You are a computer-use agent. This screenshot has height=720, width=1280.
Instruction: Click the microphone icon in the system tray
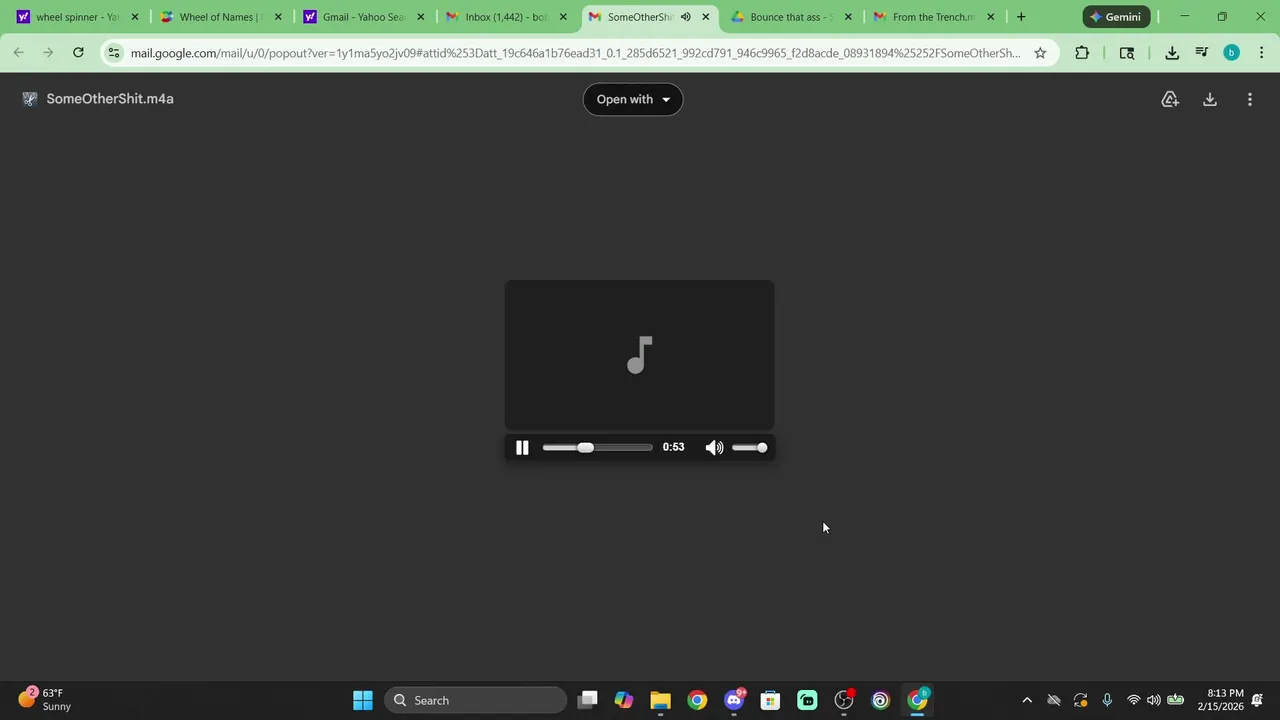1107,700
